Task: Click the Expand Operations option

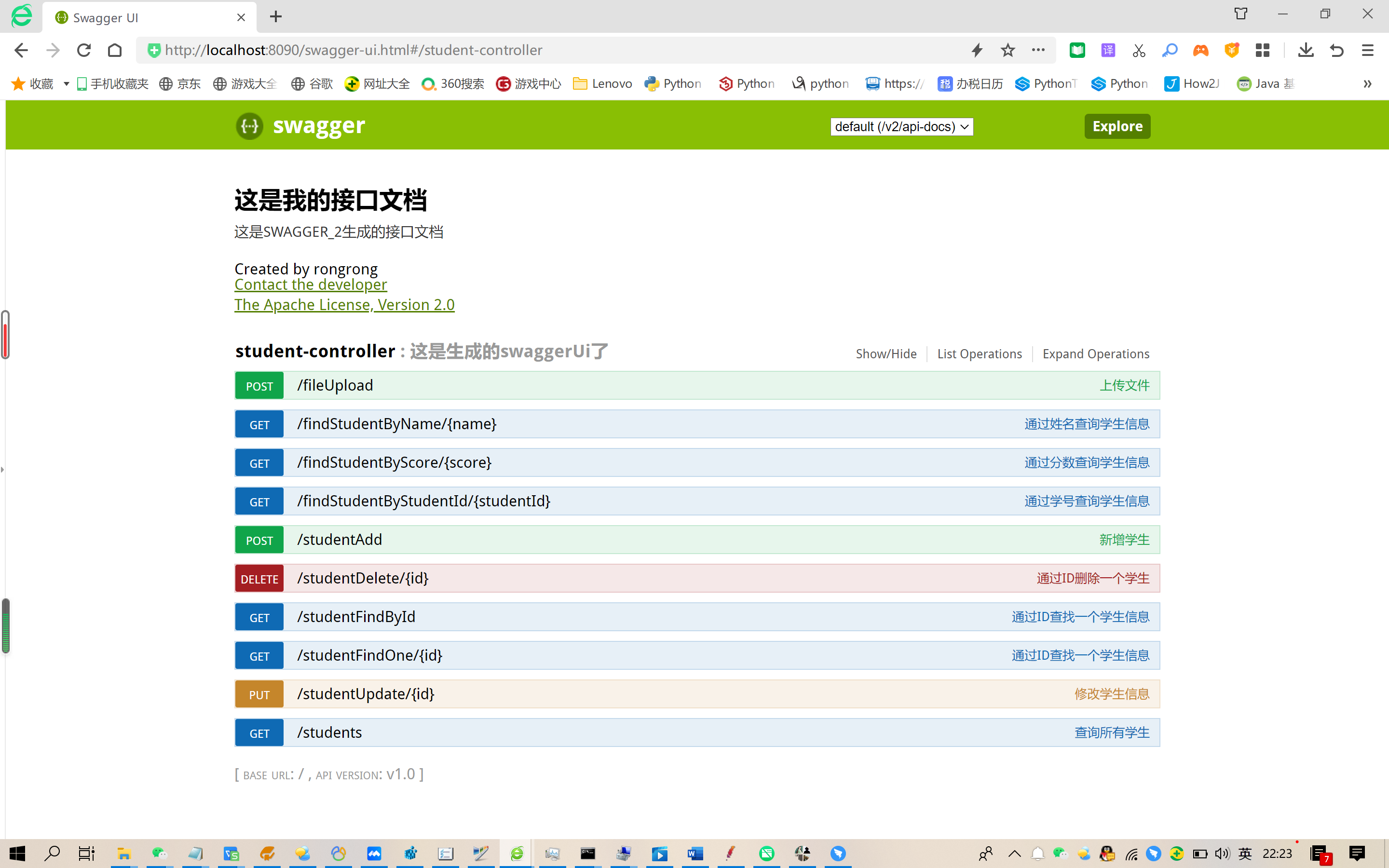Action: point(1096,353)
